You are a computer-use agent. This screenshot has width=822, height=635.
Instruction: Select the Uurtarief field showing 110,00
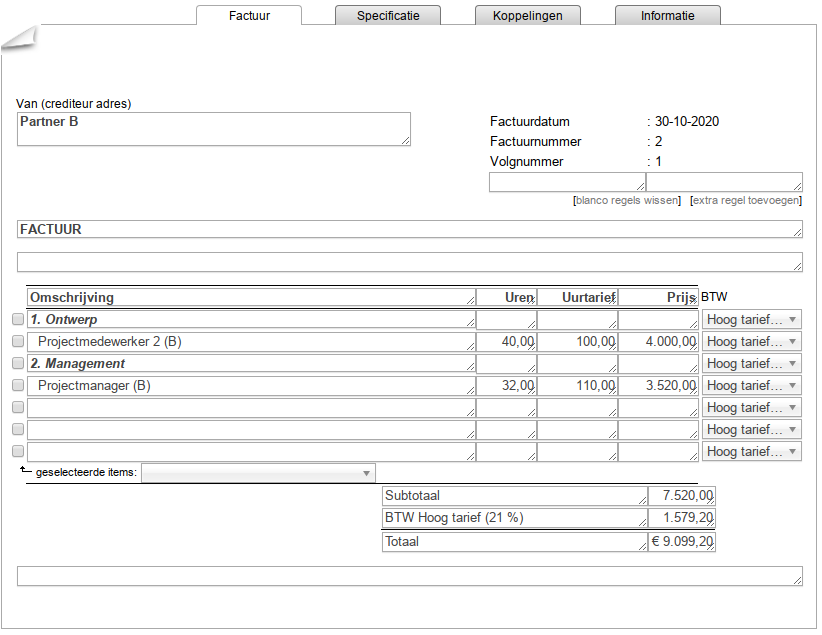tap(577, 386)
